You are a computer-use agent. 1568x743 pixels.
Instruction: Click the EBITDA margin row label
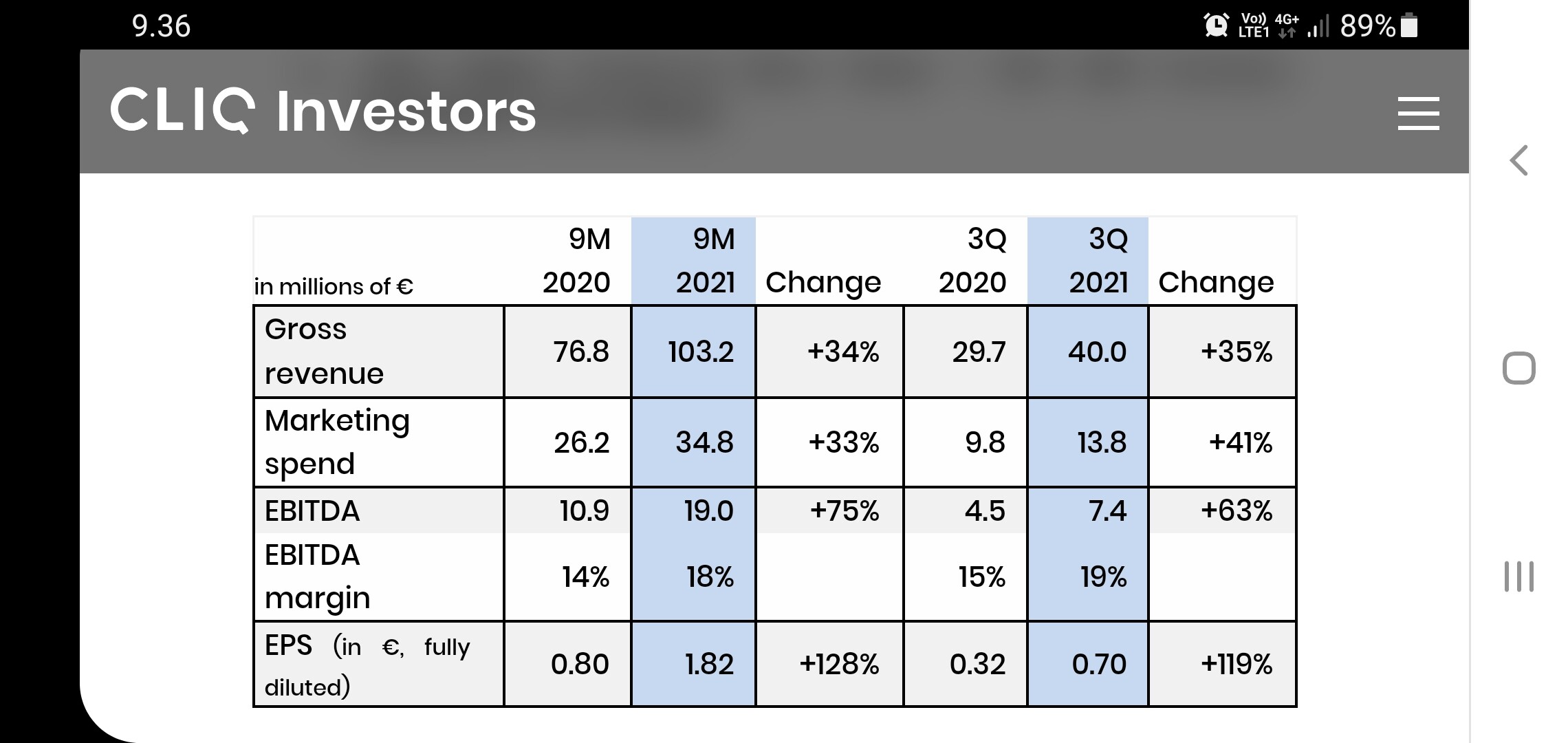point(317,577)
